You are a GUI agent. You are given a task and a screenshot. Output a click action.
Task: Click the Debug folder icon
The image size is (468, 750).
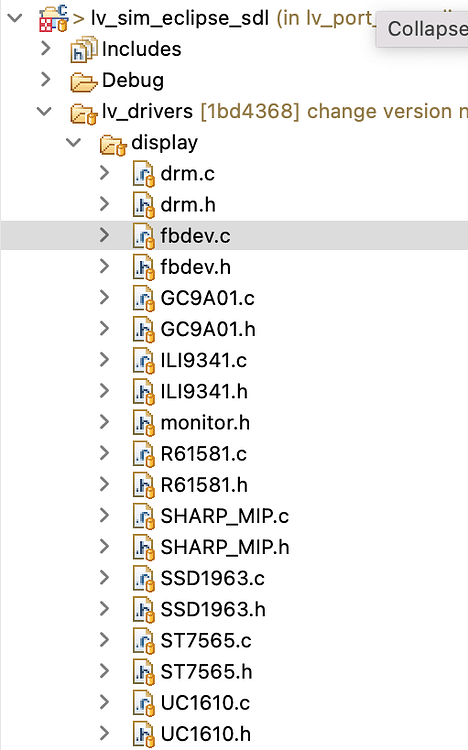[x=84, y=81]
